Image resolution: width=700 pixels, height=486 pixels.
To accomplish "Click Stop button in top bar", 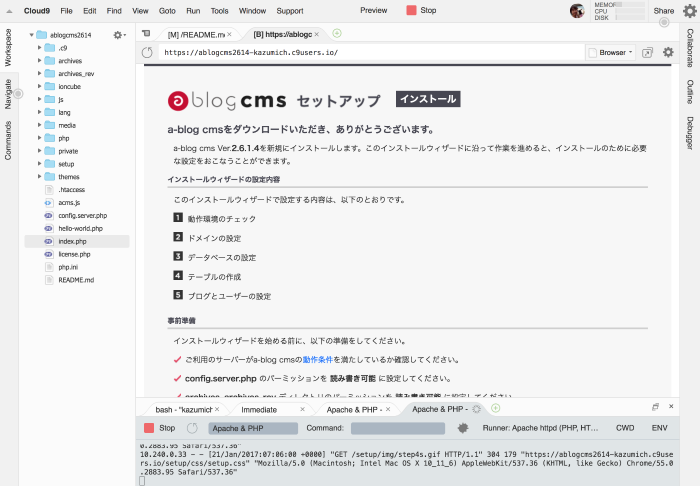I will [421, 10].
